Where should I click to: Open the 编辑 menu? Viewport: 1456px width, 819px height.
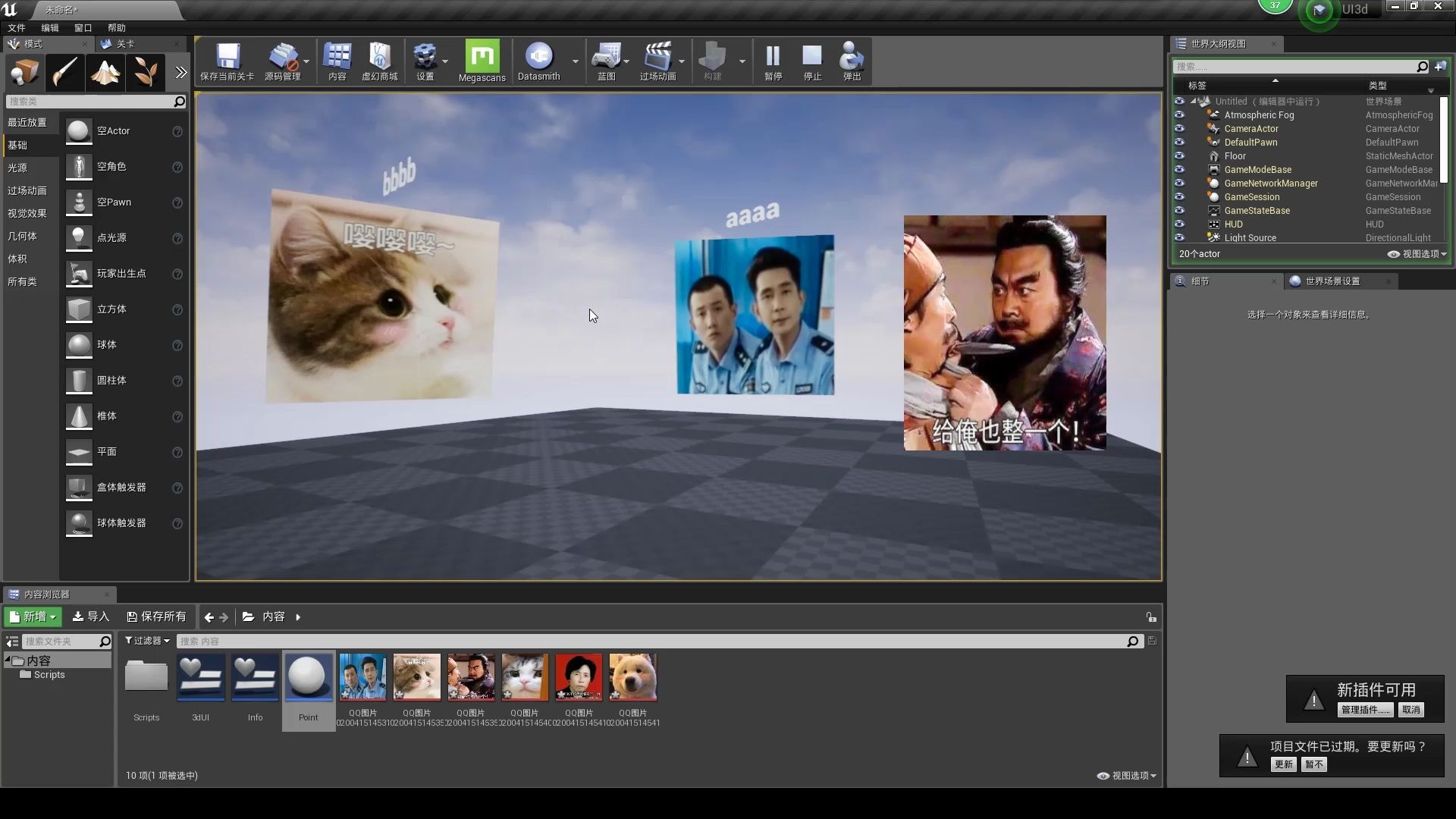click(49, 27)
